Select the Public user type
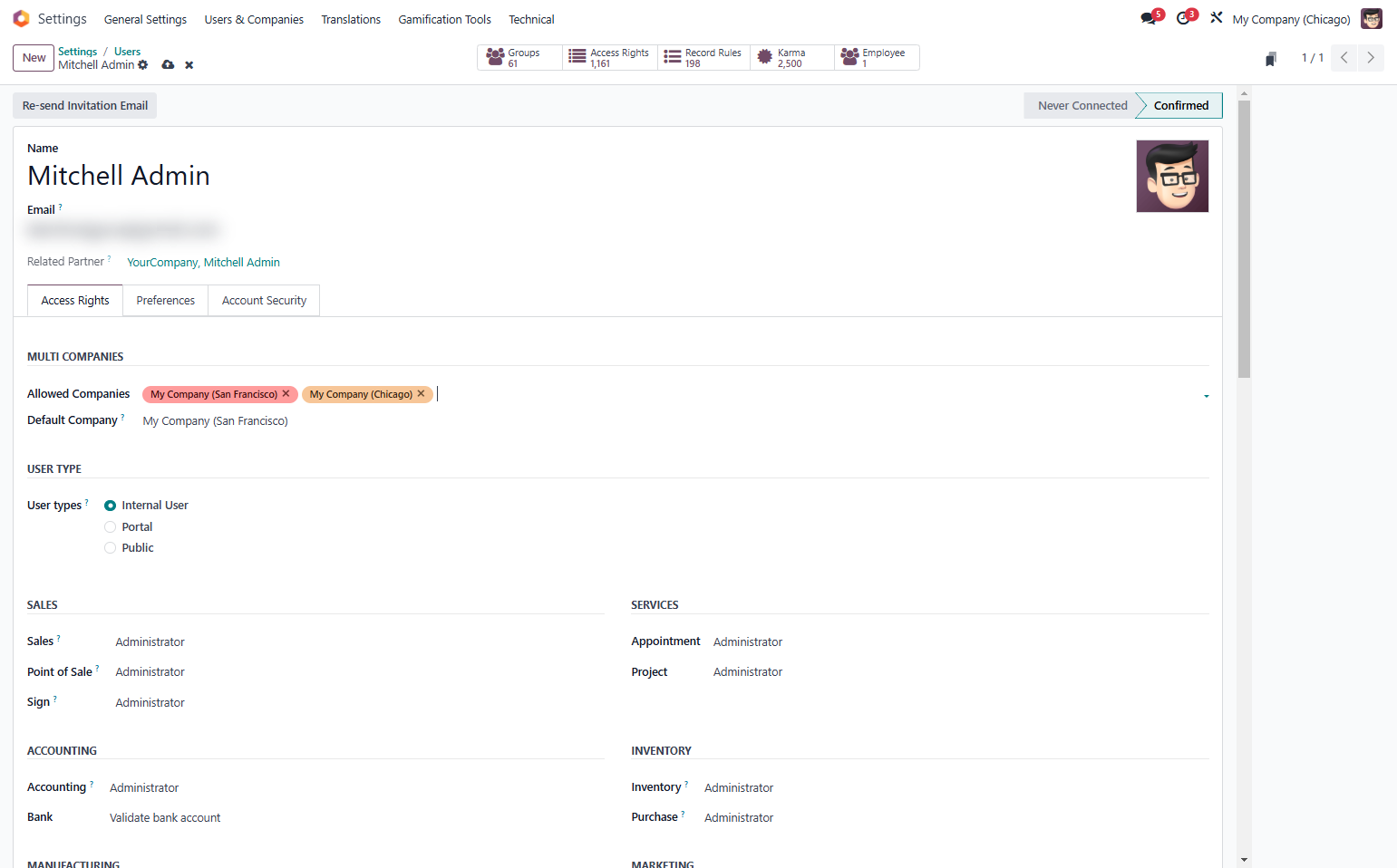This screenshot has height=868, width=1397. click(x=110, y=548)
